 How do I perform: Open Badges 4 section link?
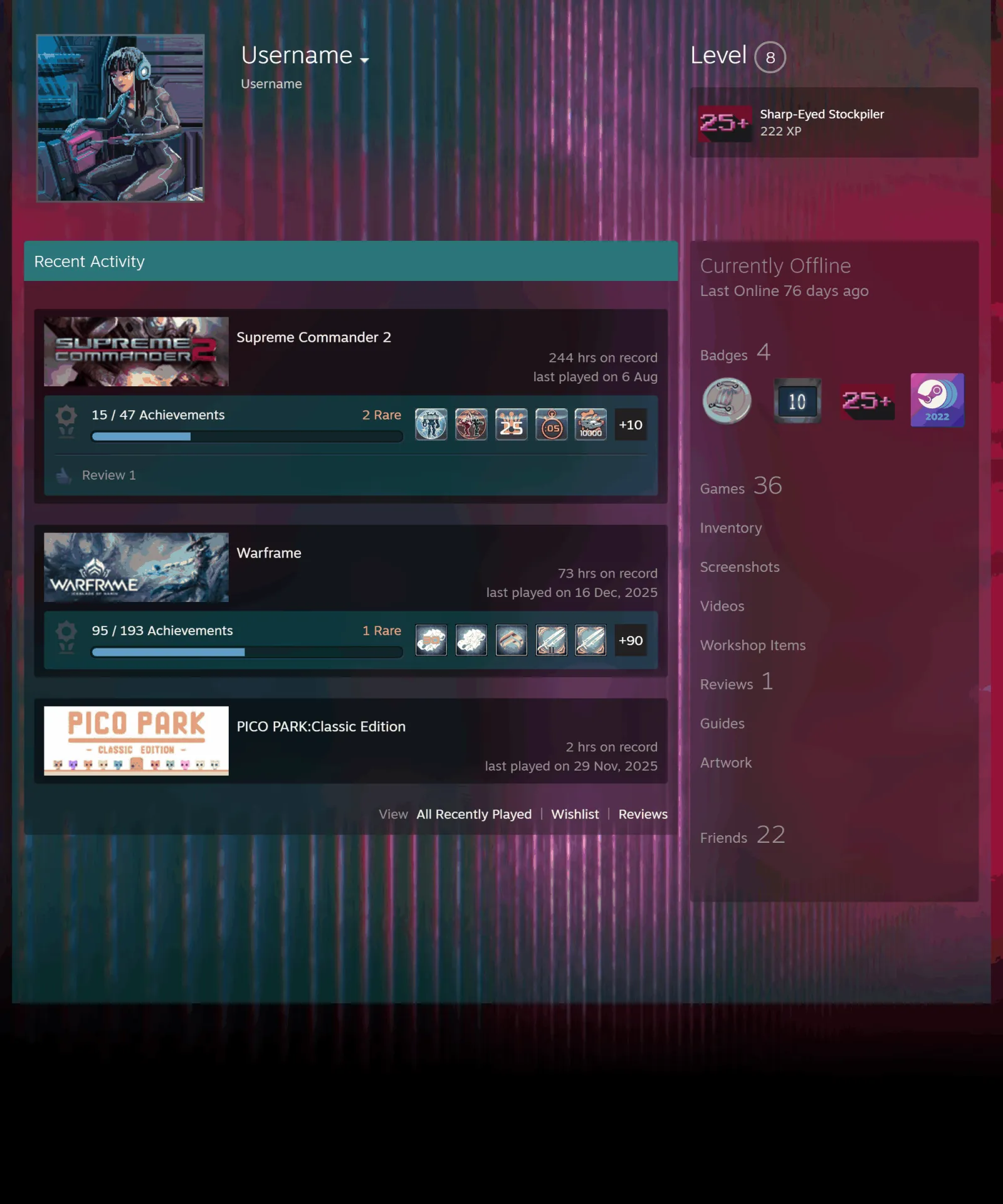pyautogui.click(x=735, y=353)
